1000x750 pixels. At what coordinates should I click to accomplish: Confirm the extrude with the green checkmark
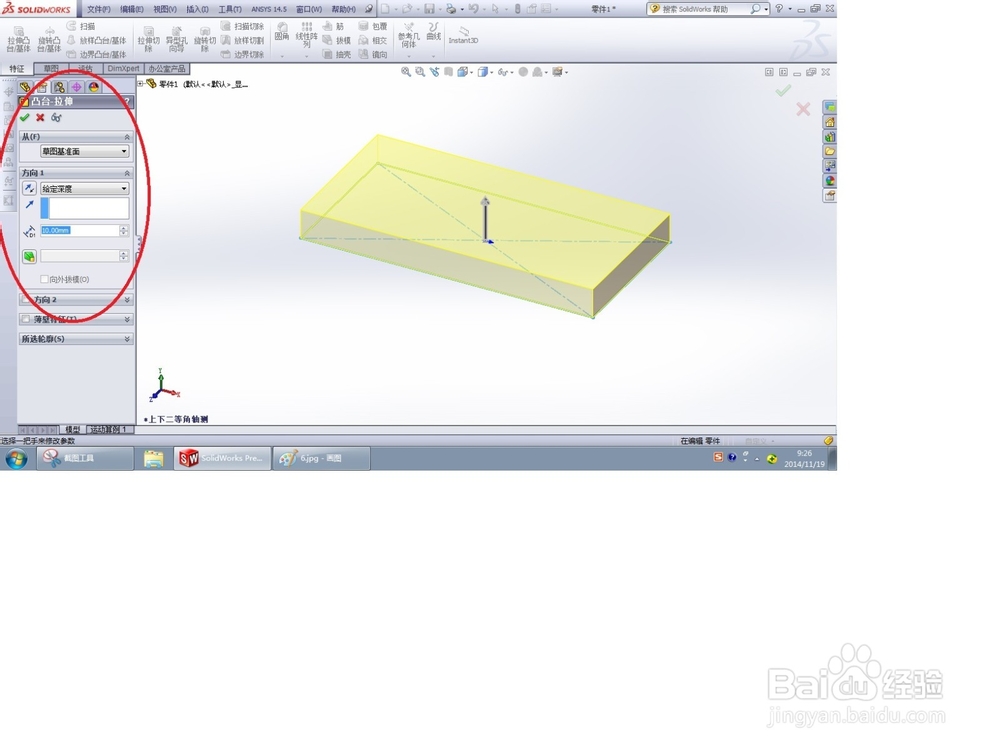23,118
